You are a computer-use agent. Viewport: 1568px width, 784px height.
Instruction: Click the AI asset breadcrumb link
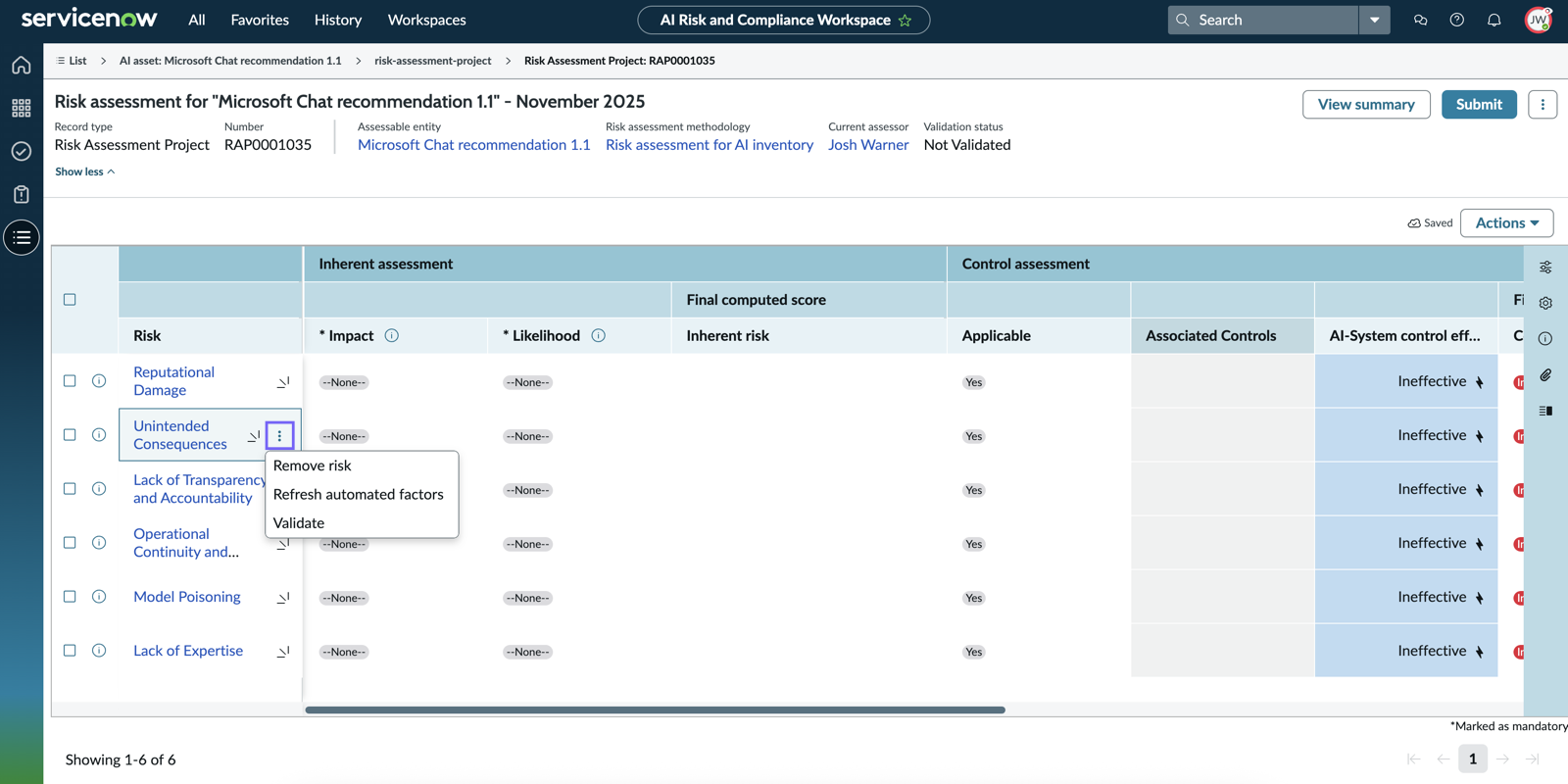[x=230, y=61]
